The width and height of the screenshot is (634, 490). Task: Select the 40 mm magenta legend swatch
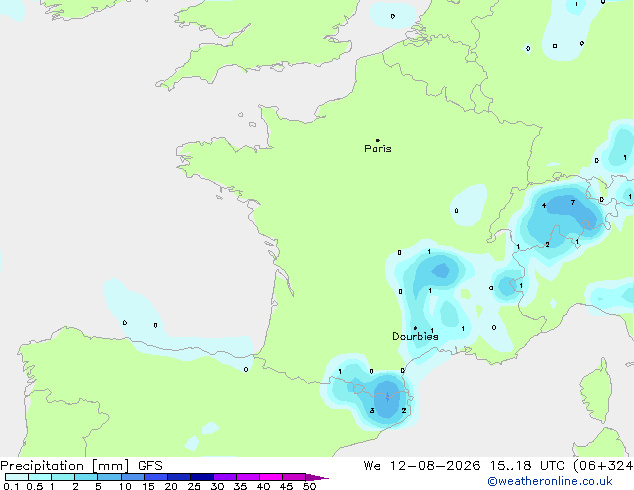tap(271, 477)
